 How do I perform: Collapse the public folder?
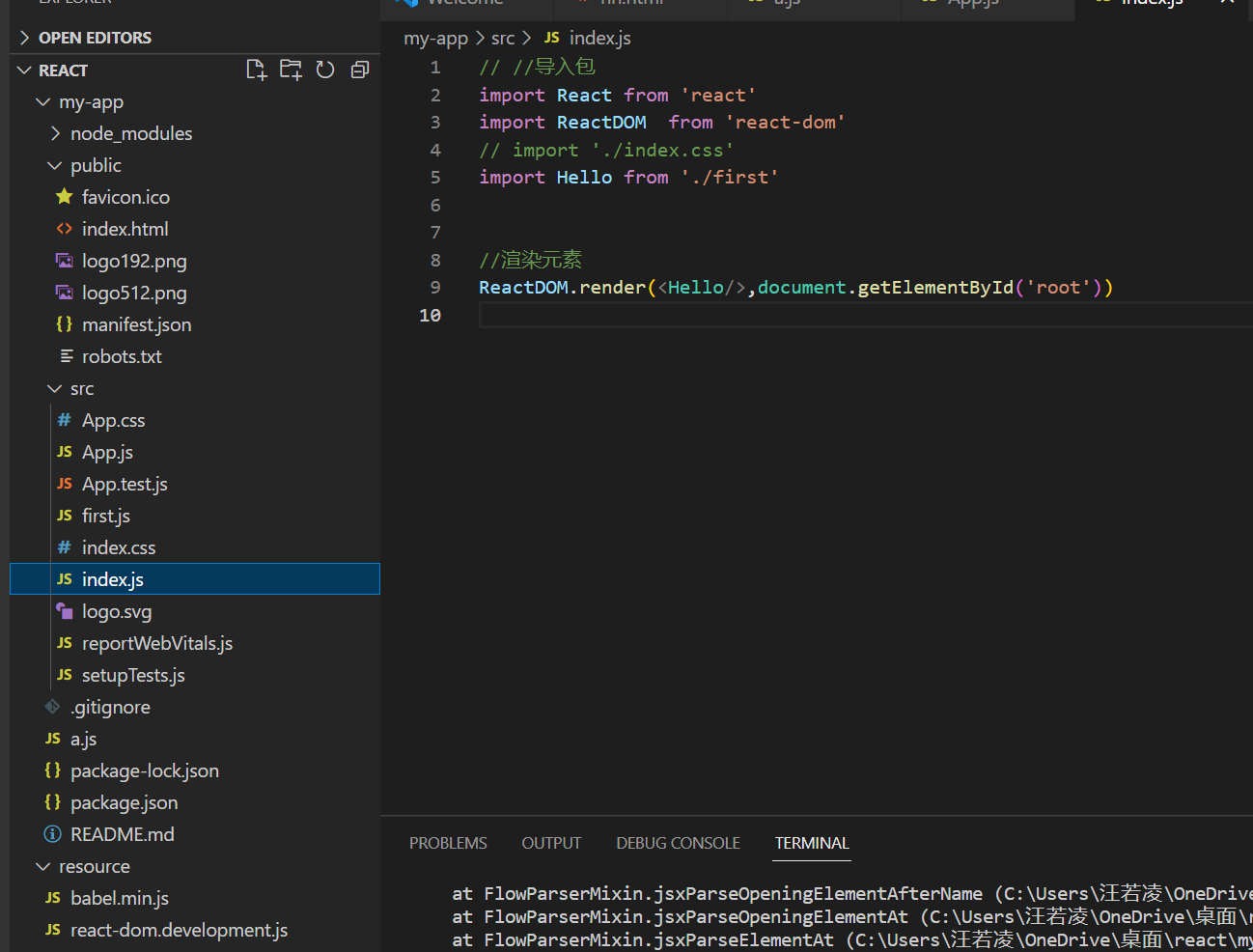click(x=96, y=165)
